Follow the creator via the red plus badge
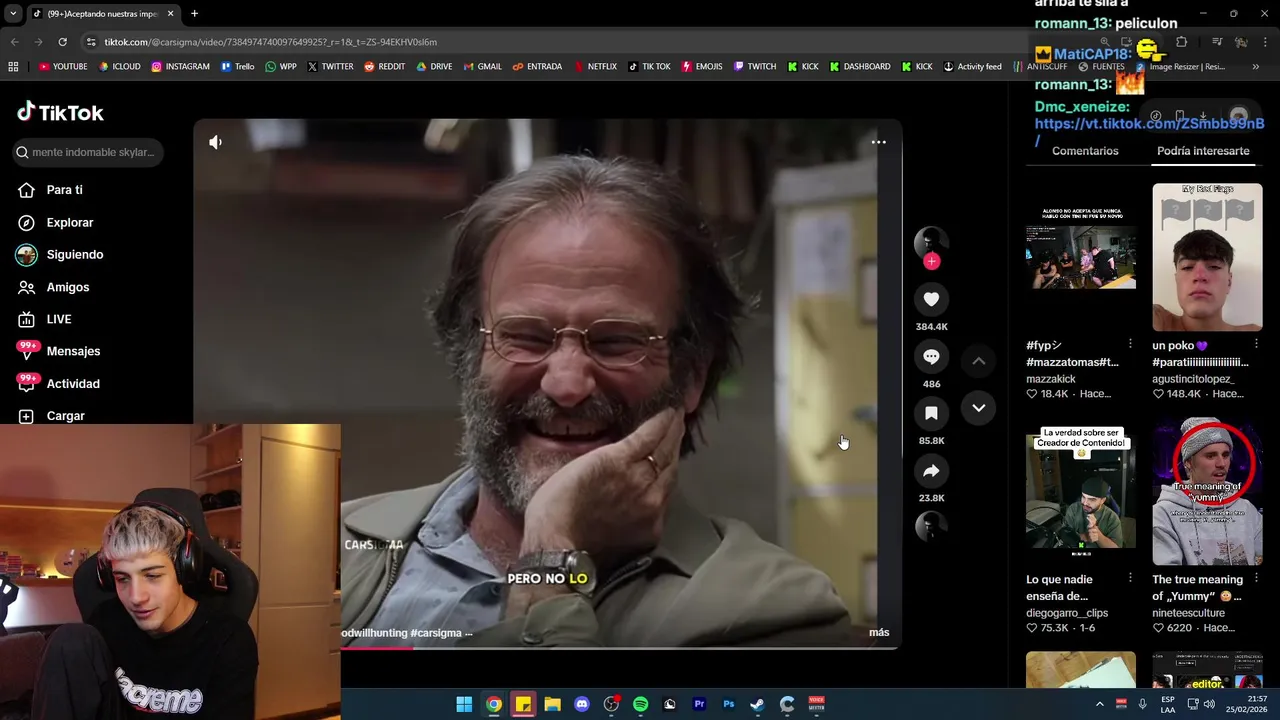This screenshot has width=1280, height=720. tap(931, 261)
